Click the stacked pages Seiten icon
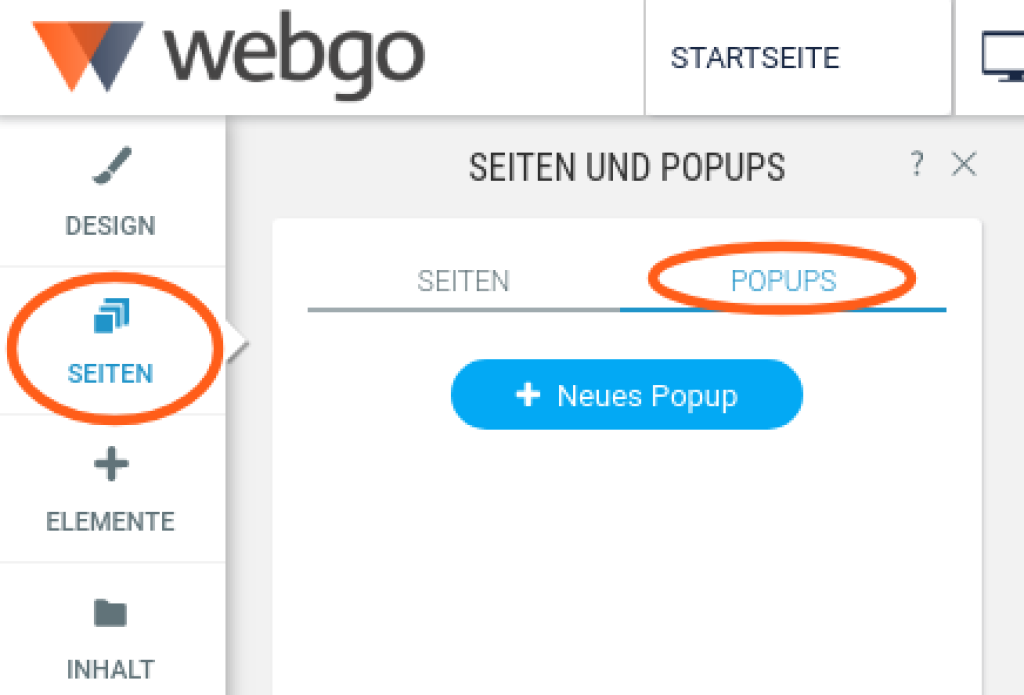The height and width of the screenshot is (695, 1024). 112,315
